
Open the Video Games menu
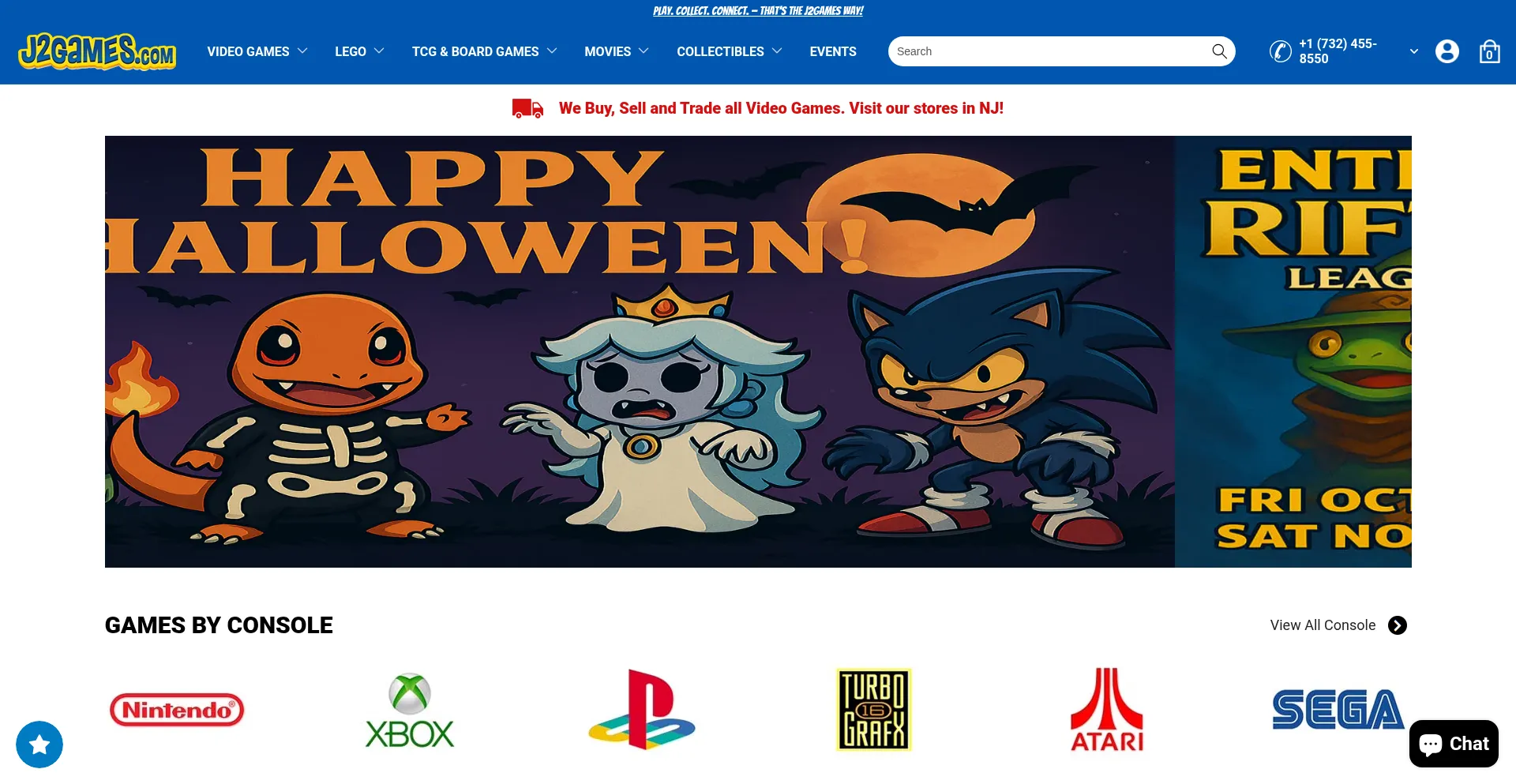click(x=248, y=51)
